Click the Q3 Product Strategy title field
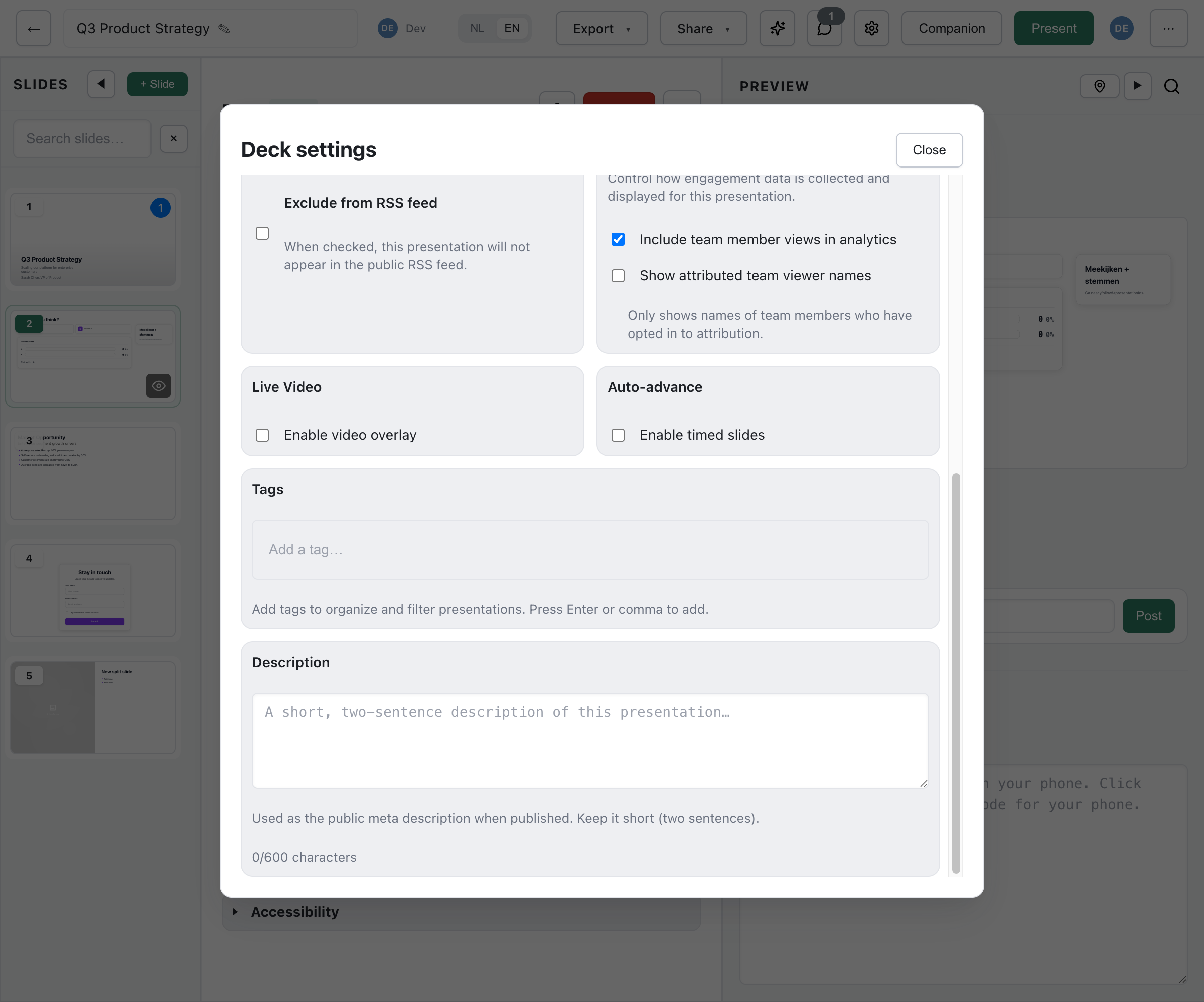The width and height of the screenshot is (1204, 1002). [x=209, y=28]
